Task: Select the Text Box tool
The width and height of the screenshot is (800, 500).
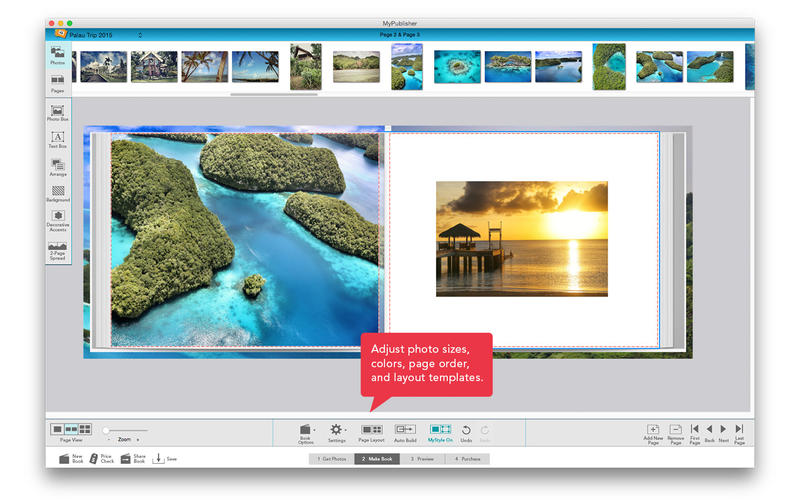Action: click(x=58, y=138)
